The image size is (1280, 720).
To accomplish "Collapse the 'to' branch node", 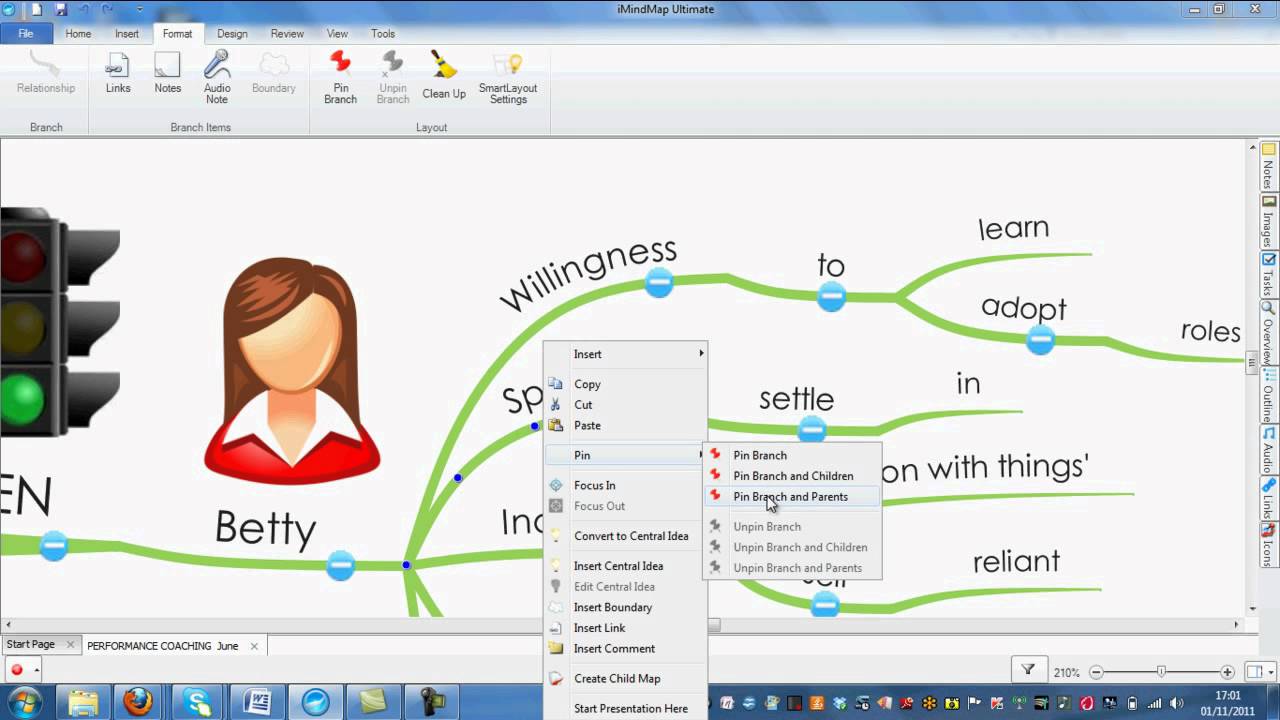I will 831,296.
